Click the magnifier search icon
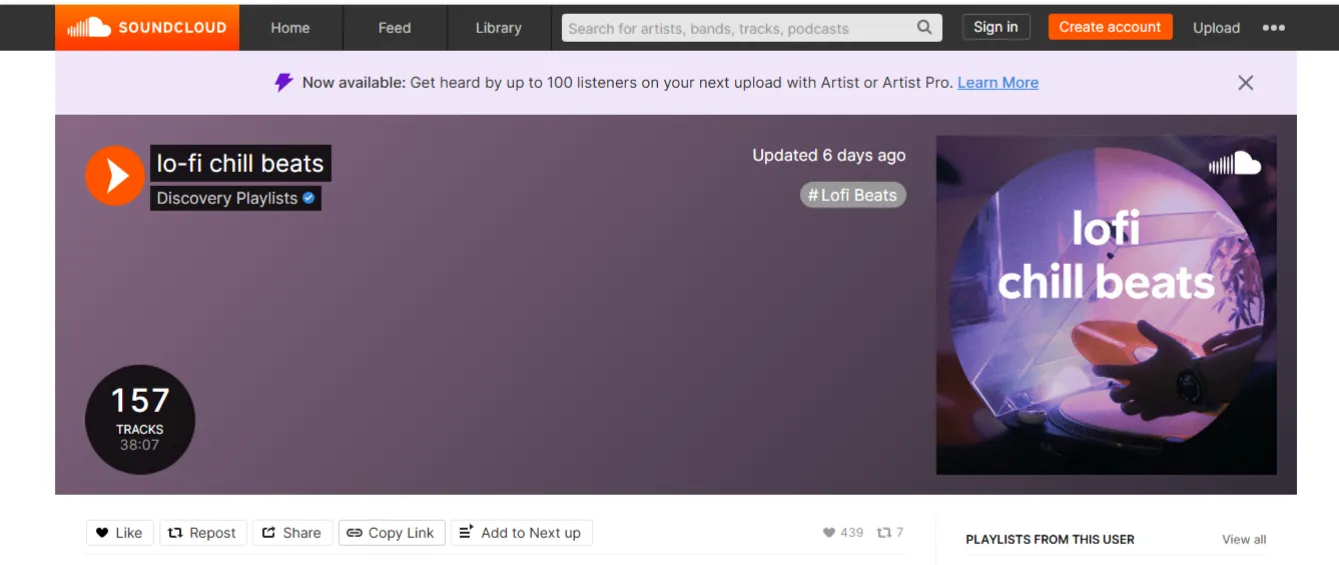The image size is (1339, 565). pyautogui.click(x=925, y=27)
